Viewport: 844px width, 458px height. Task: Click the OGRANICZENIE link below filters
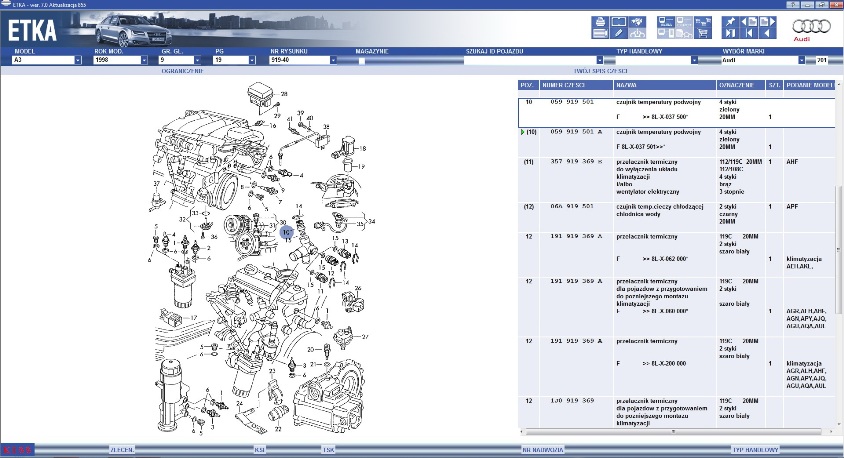(x=182, y=71)
